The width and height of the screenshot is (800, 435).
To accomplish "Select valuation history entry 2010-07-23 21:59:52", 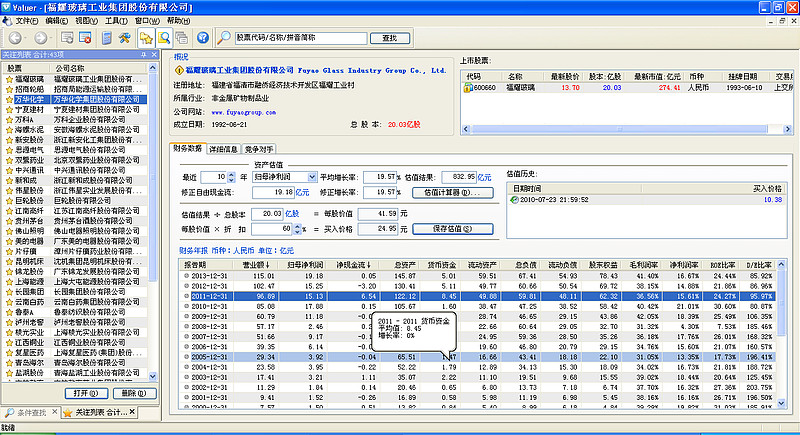I will pyautogui.click(x=647, y=200).
